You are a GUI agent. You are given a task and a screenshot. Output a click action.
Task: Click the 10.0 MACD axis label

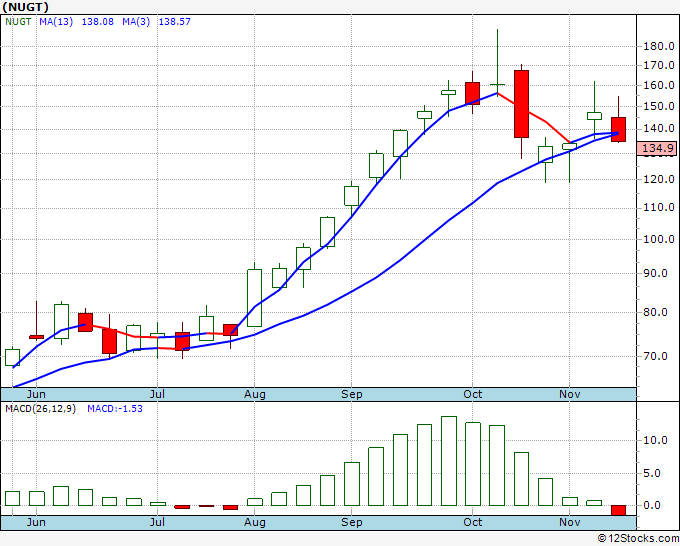(655, 440)
